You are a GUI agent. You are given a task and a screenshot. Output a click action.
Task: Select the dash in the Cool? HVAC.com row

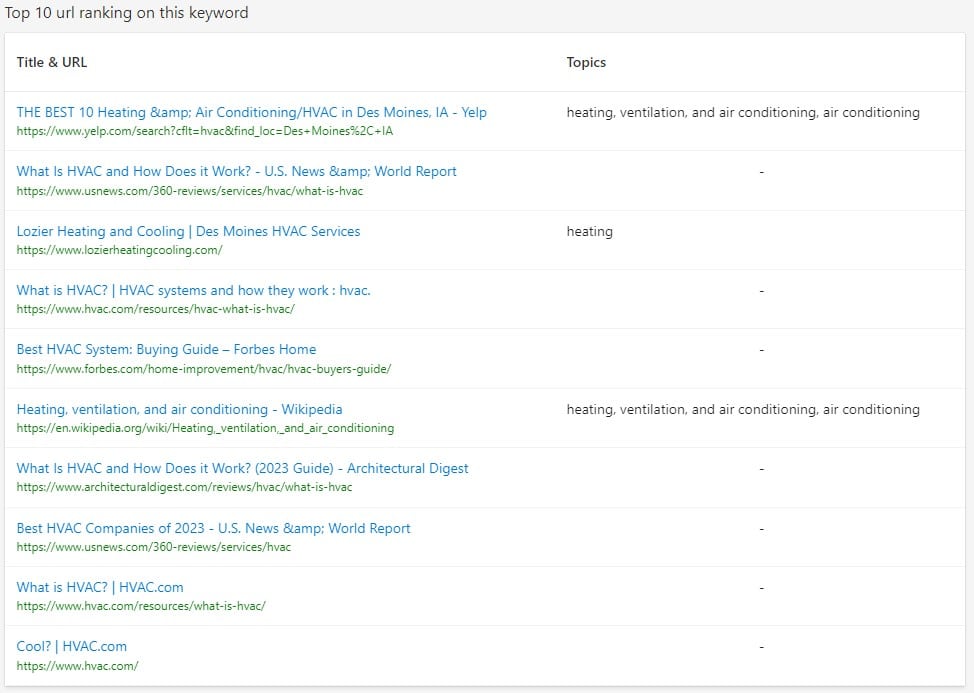tap(762, 647)
